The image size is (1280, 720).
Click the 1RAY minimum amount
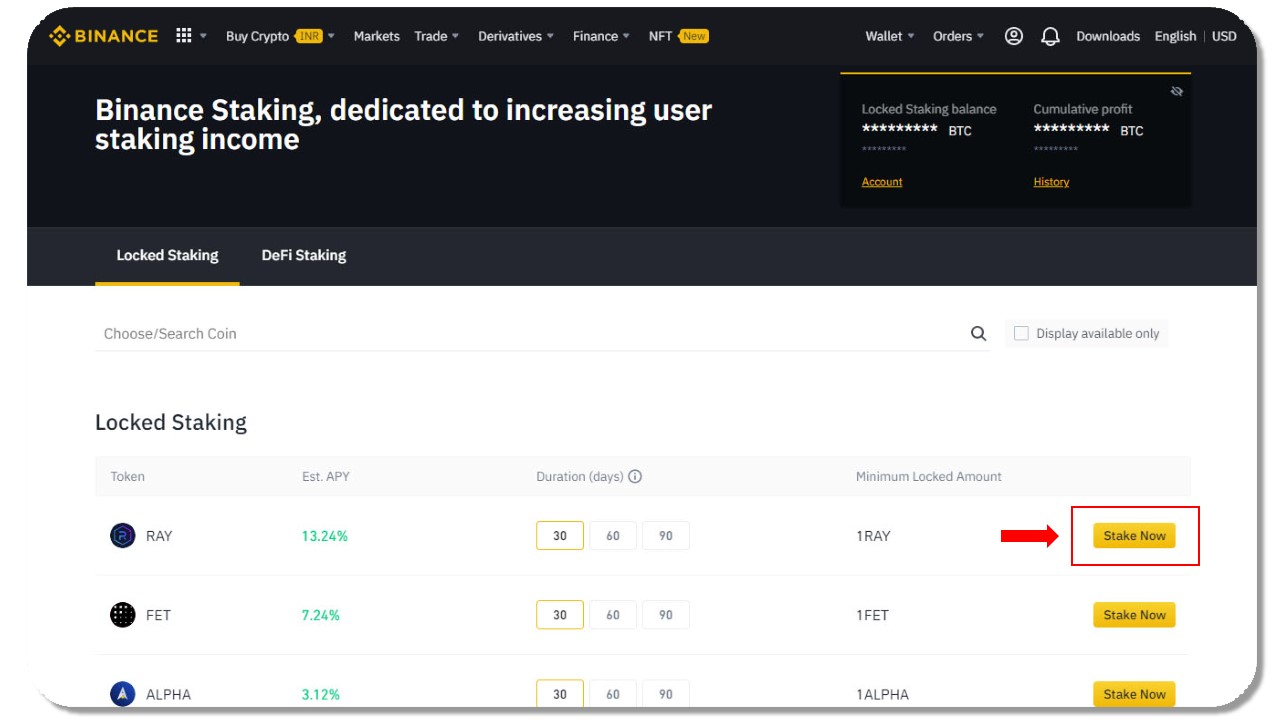[x=873, y=536]
